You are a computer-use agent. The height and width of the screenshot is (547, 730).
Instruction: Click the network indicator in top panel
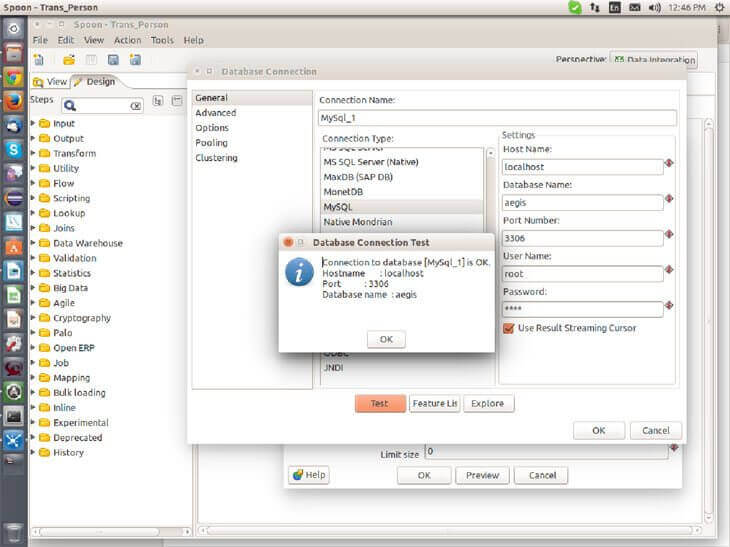coord(595,7)
